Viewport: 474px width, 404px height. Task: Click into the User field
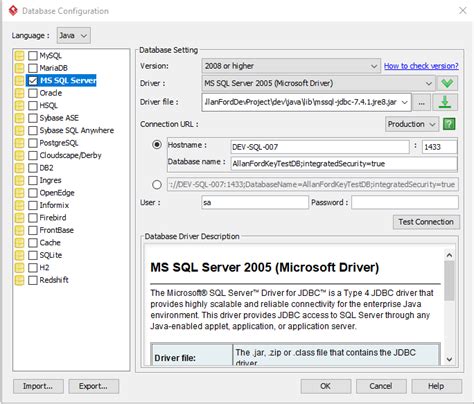coord(255,202)
